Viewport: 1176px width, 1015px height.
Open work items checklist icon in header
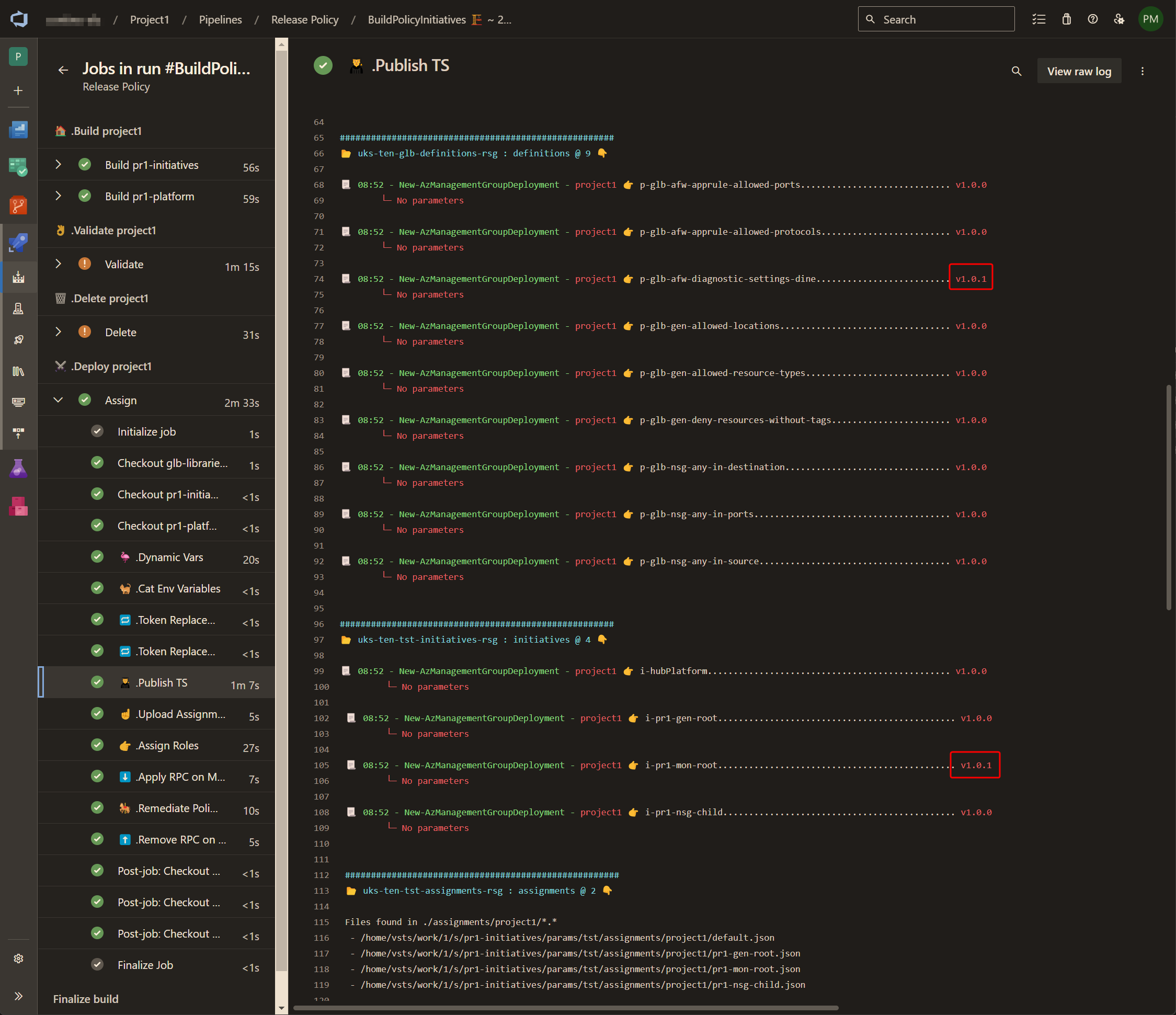(1038, 19)
